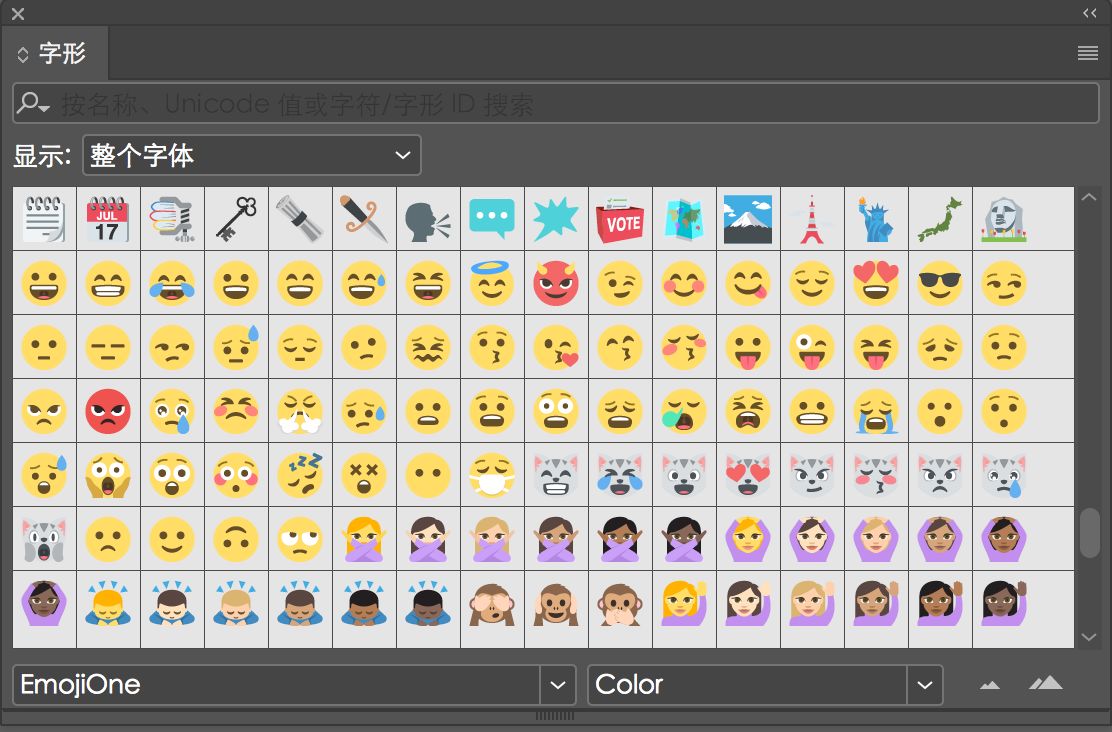This screenshot has width=1112, height=732.
Task: Select the tears of joy face glyph
Action: point(172,282)
